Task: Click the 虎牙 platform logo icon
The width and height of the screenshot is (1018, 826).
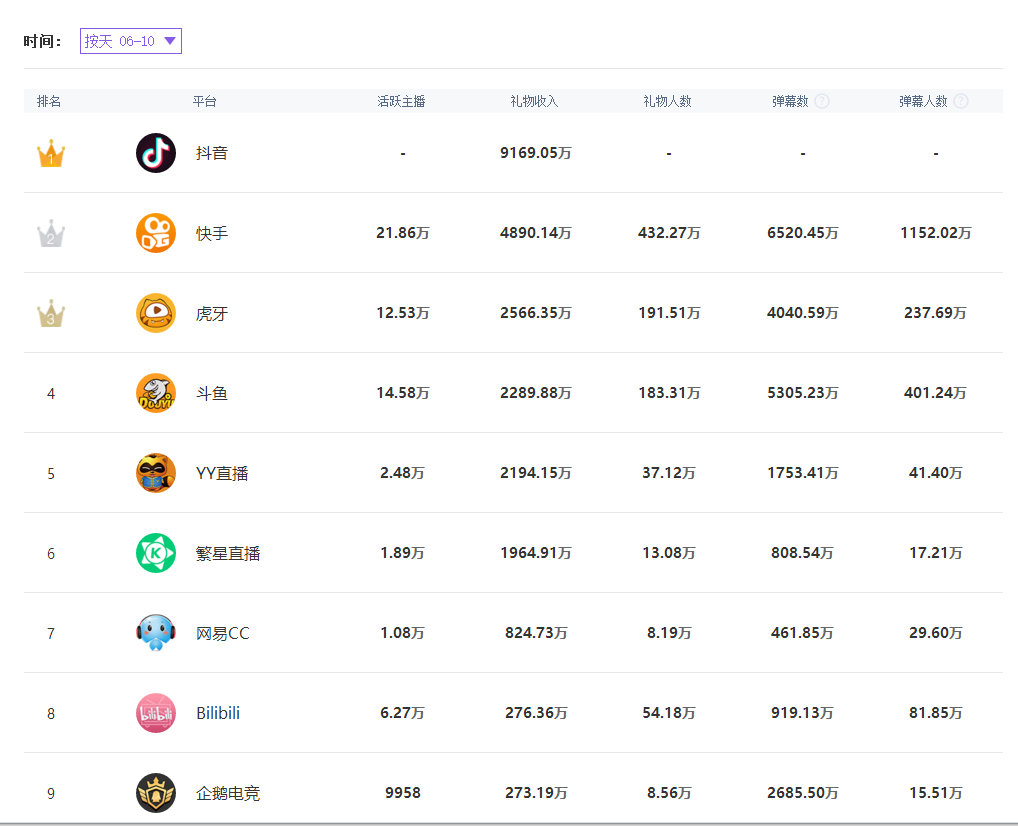Action: point(156,313)
